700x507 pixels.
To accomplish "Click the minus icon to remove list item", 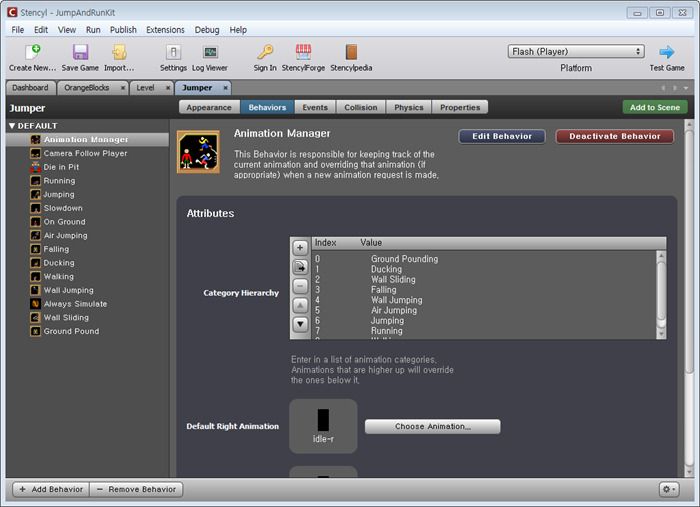I will click(x=300, y=286).
